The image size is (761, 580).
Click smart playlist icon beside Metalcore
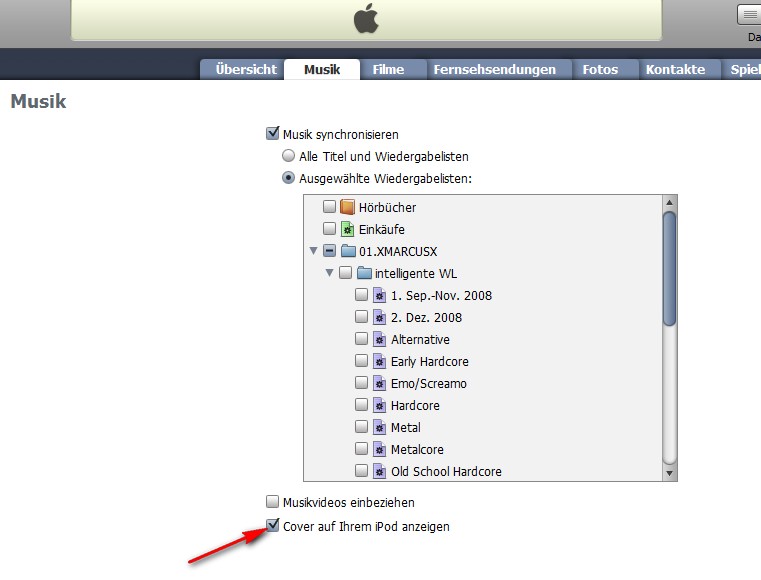[x=380, y=449]
